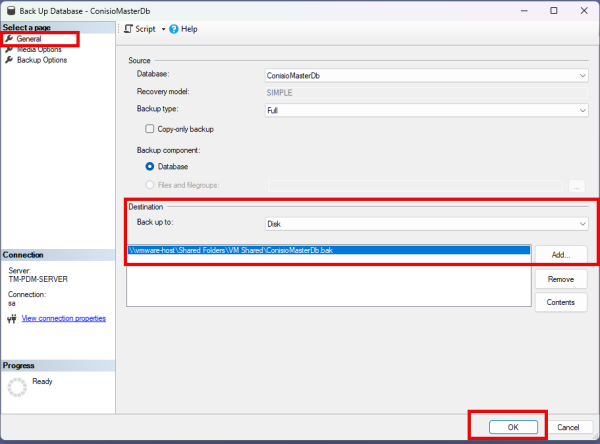Viewport: 600px width, 444px height.
Task: Open the Backup Options page
Action: [42, 60]
